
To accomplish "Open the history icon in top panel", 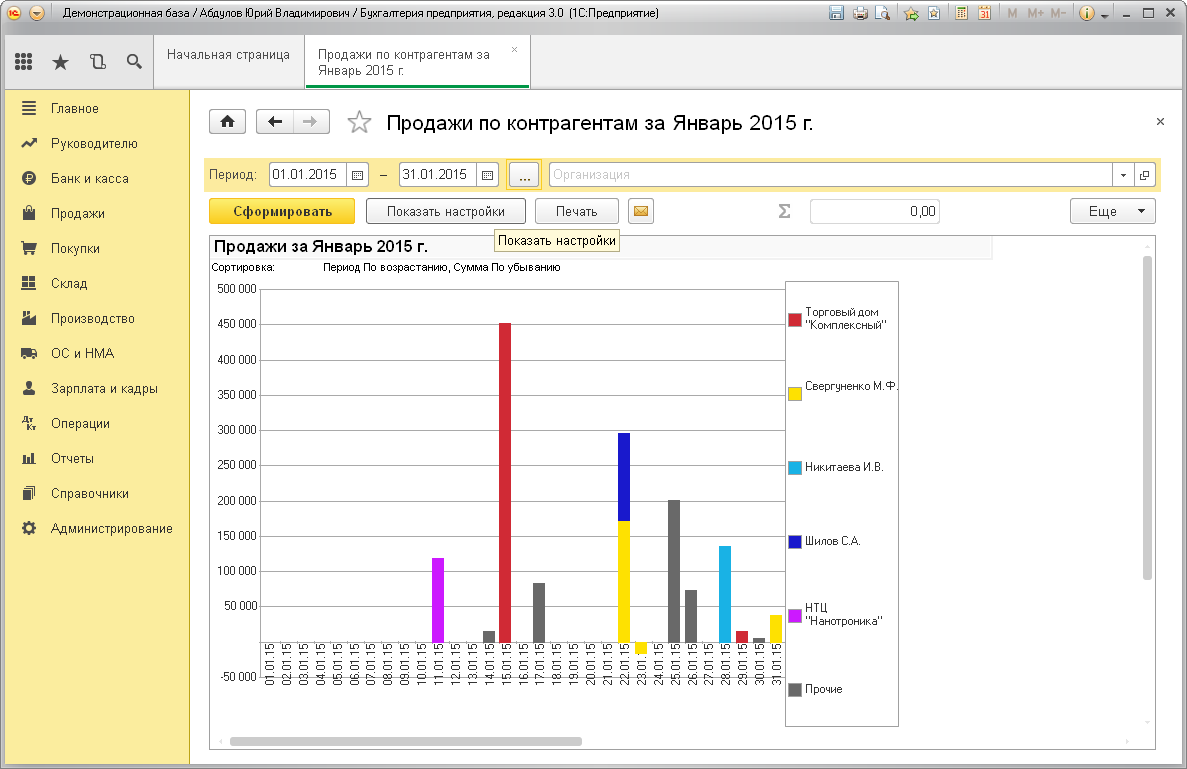I will (x=97, y=62).
